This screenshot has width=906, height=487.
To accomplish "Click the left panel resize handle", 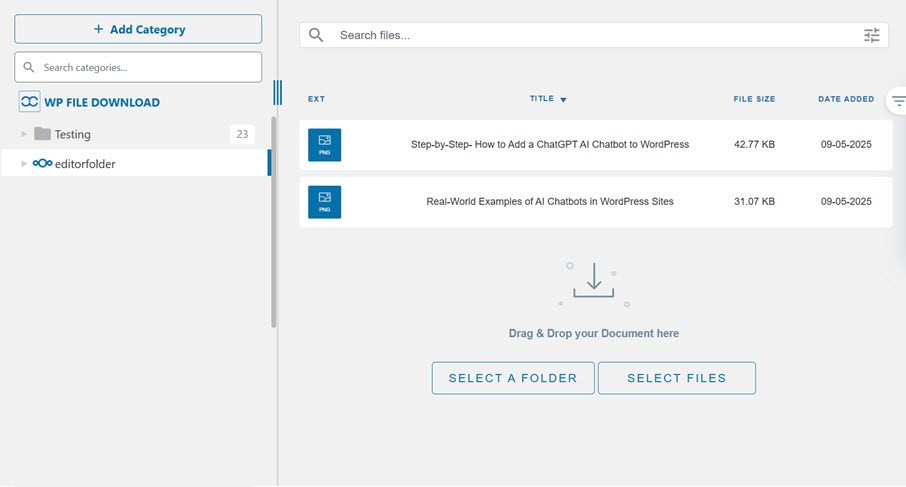I will pos(277,93).
